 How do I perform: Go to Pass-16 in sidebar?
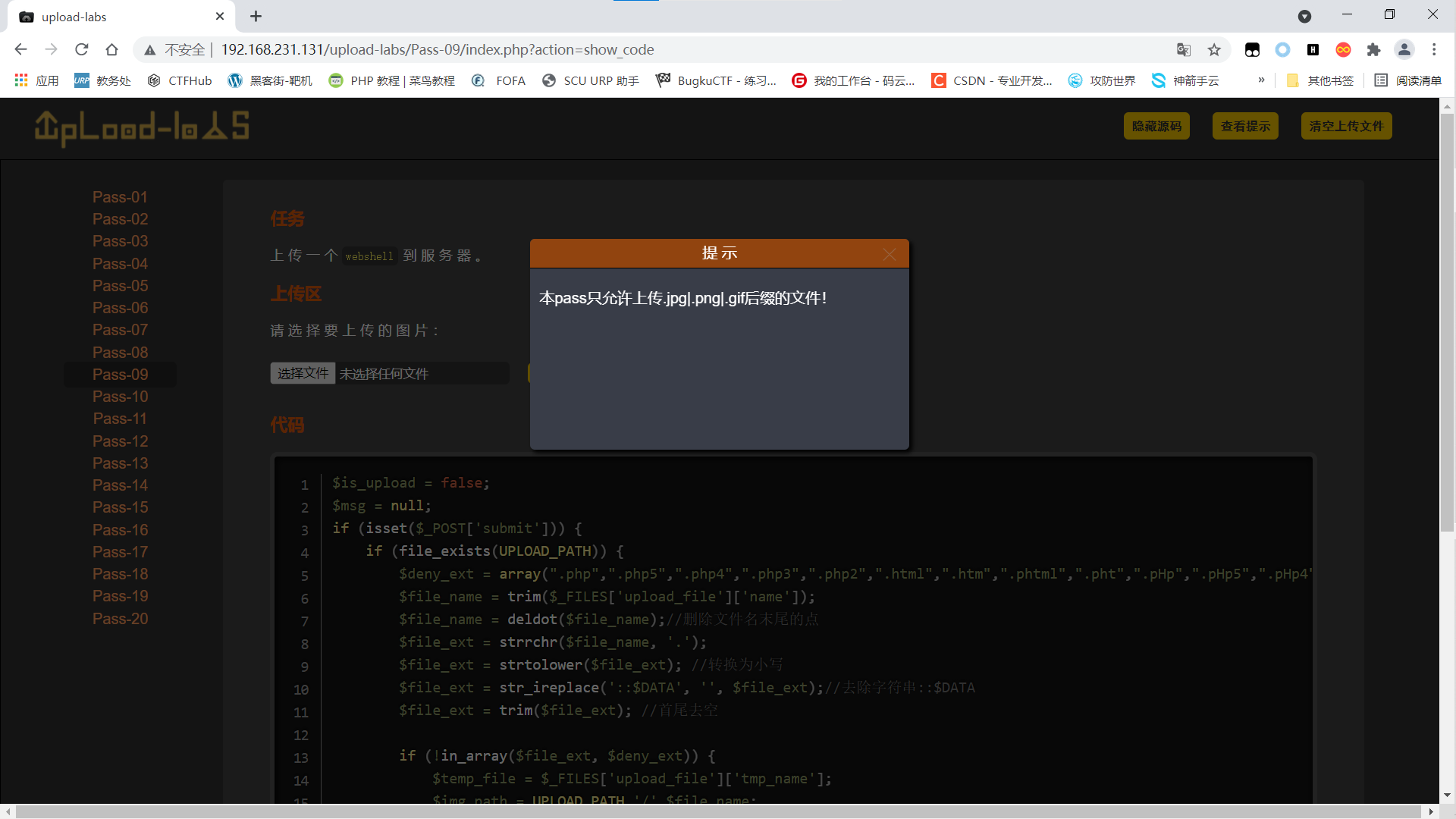(x=120, y=530)
